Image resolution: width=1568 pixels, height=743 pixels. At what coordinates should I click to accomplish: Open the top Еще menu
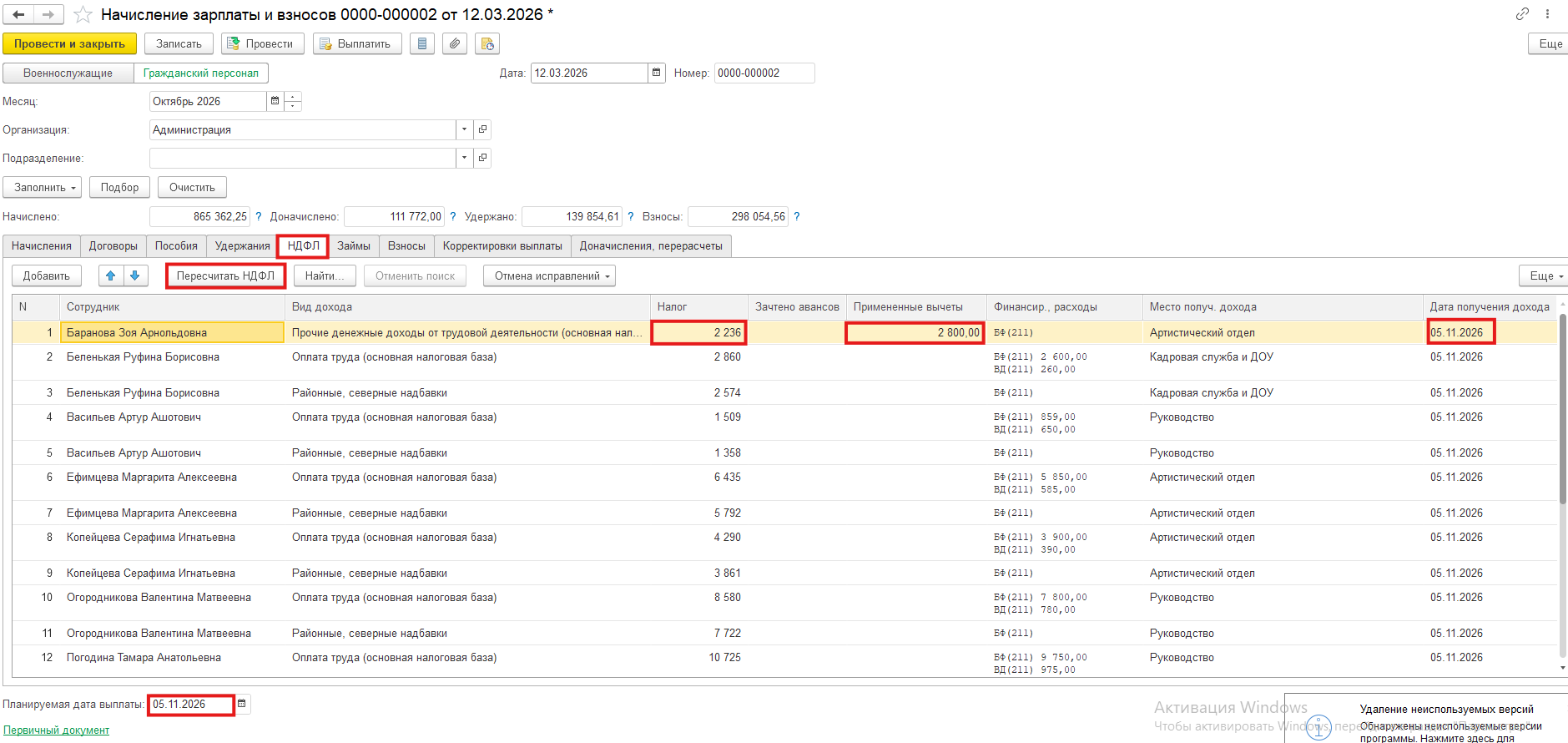[1549, 43]
